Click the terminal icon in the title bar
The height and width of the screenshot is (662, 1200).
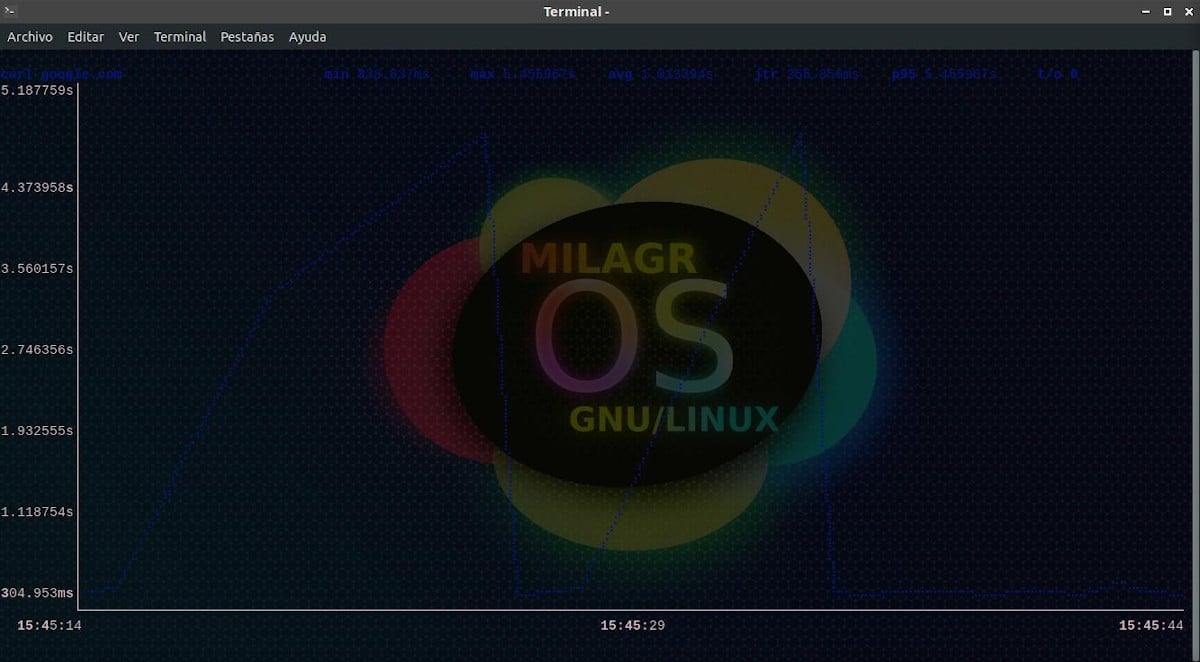[9, 11]
